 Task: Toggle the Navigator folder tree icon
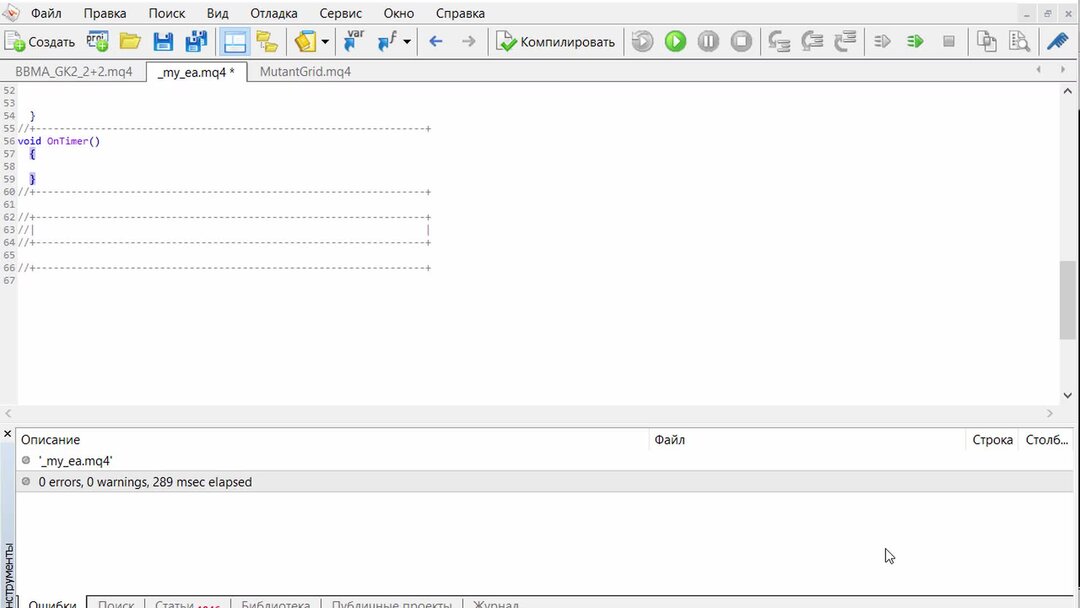(267, 42)
